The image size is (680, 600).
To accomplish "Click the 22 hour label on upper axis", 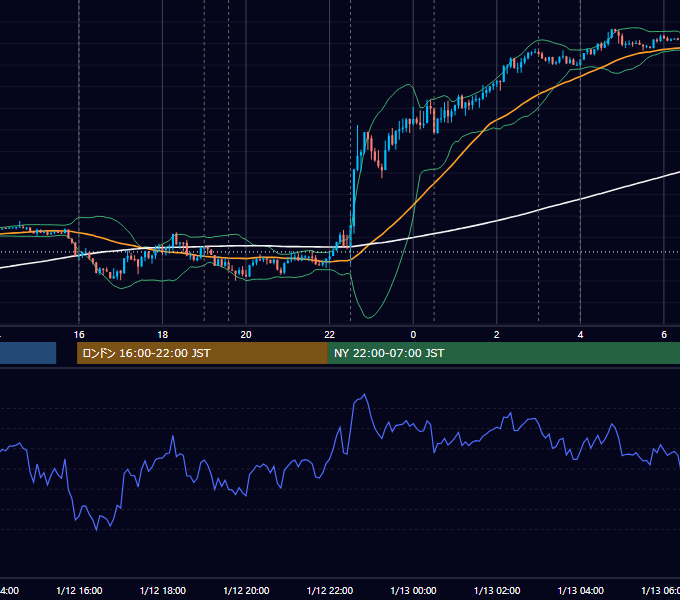I will click(x=330, y=334).
